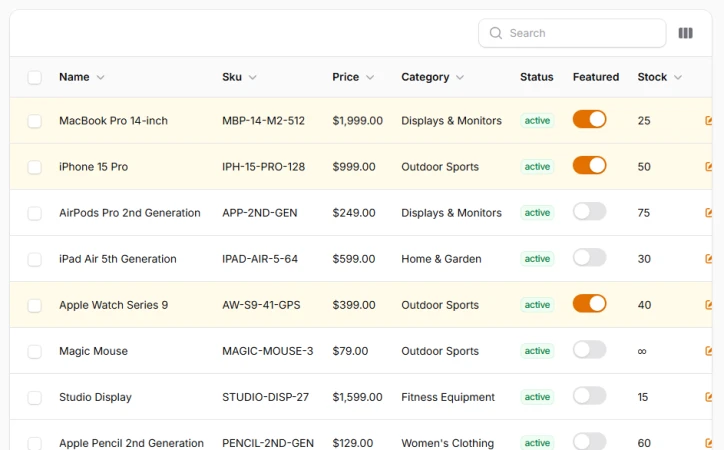Enable Featured toggle for iPad Air
This screenshot has height=450, width=724.
pos(590,258)
